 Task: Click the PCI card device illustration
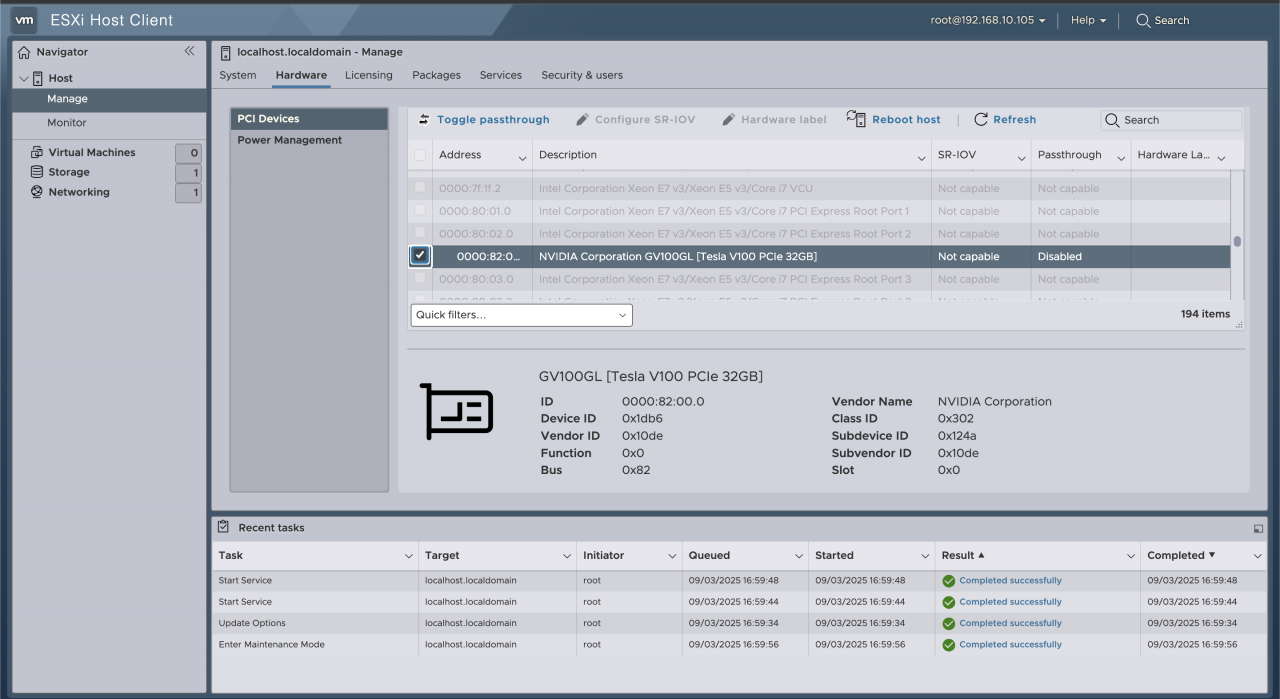(x=456, y=411)
